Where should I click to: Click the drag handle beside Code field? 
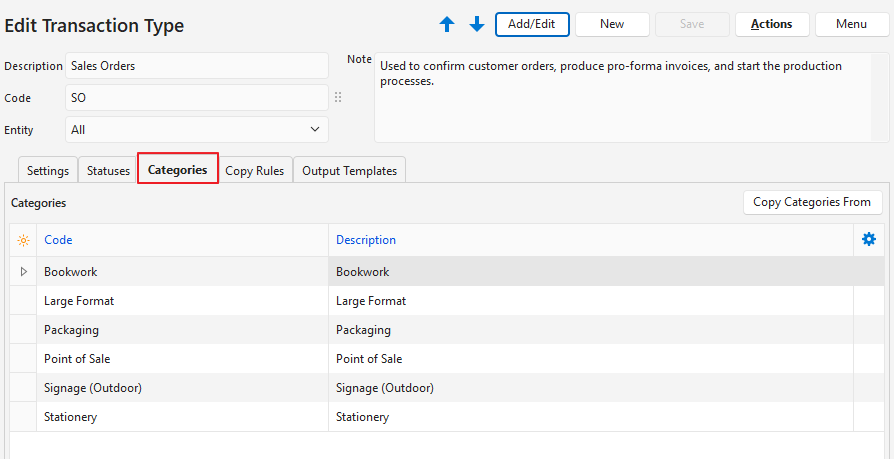click(x=338, y=98)
